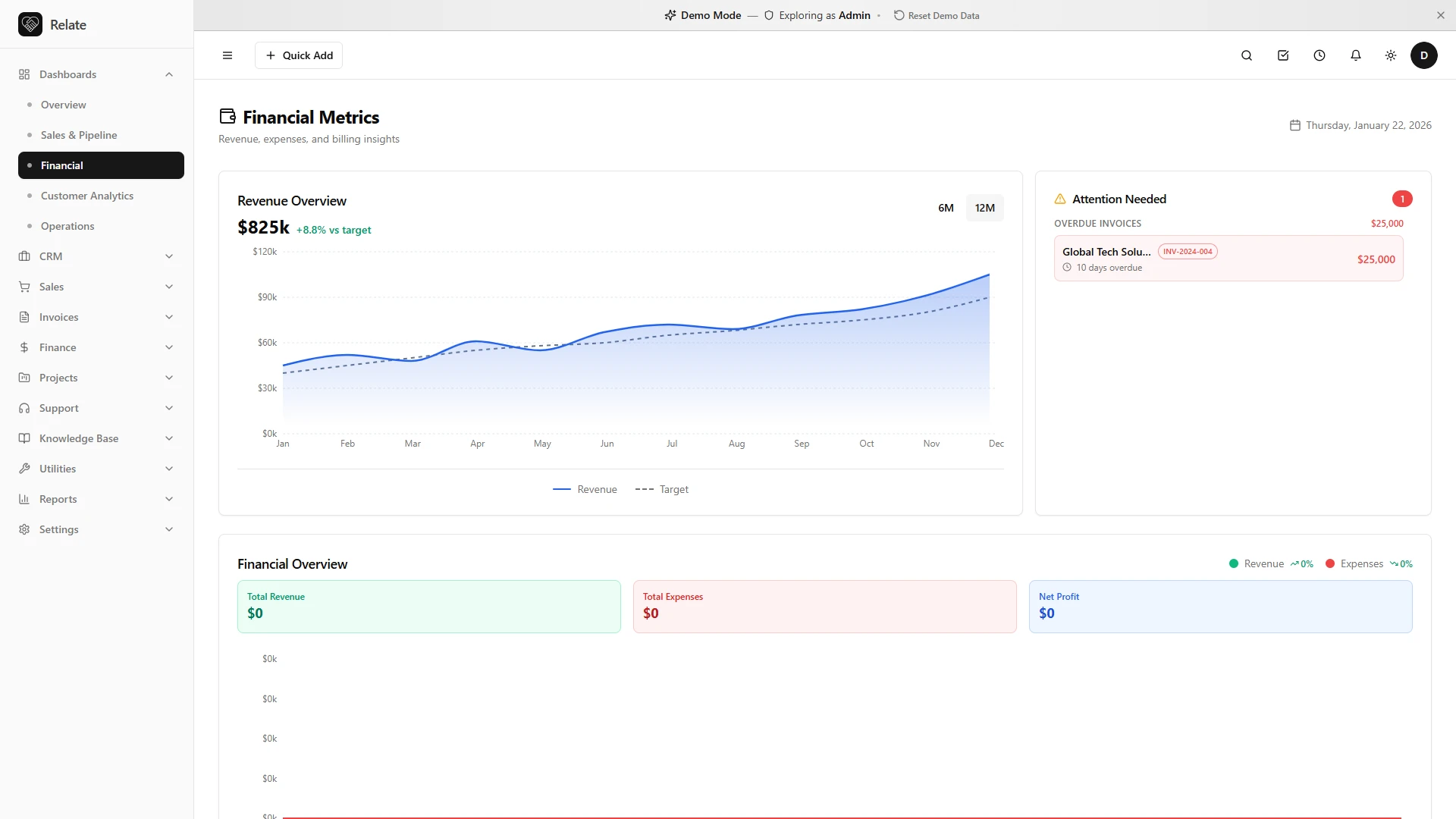Click the Quick Add button
1456x819 pixels.
[x=299, y=55]
